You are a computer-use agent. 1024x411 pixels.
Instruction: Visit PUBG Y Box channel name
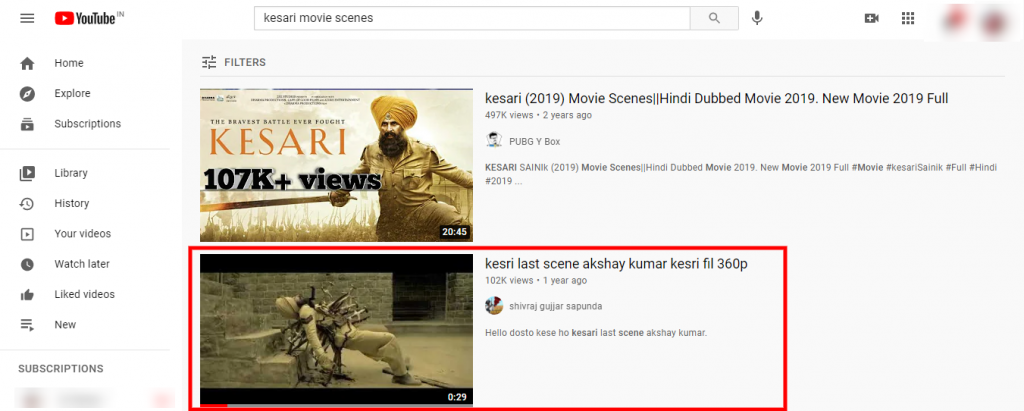534,141
